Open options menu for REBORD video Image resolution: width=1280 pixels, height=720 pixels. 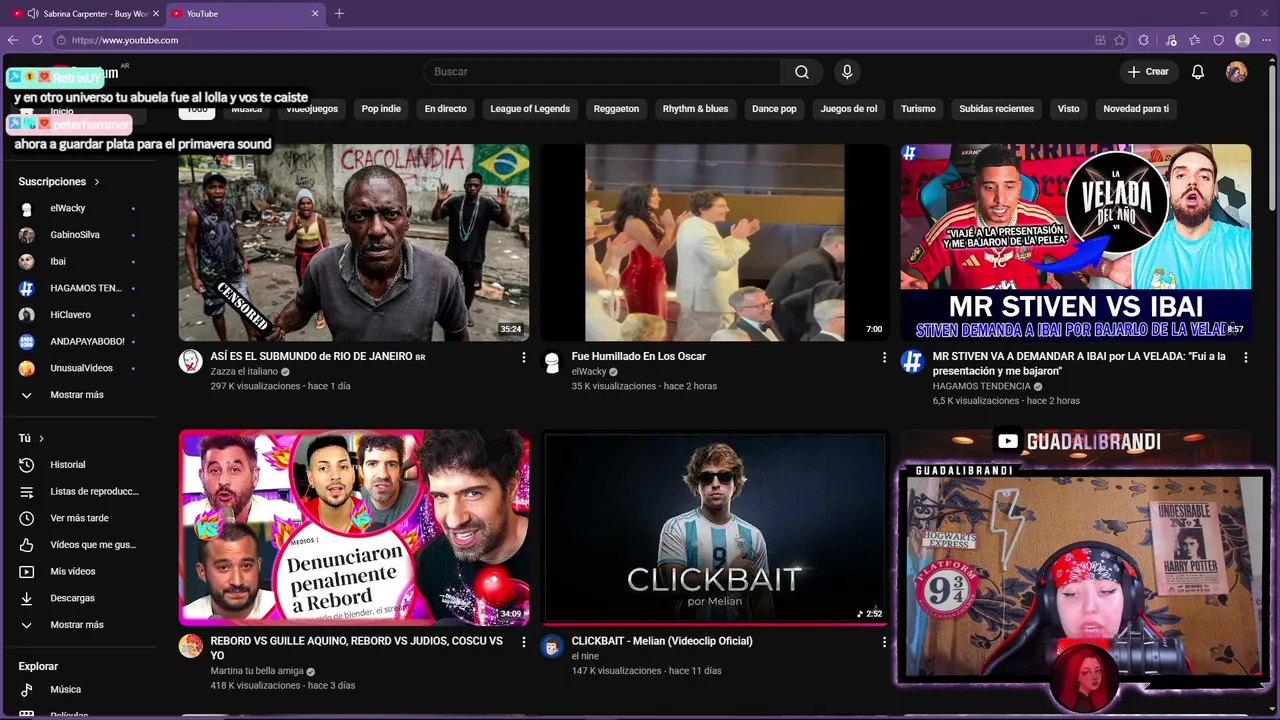(523, 642)
